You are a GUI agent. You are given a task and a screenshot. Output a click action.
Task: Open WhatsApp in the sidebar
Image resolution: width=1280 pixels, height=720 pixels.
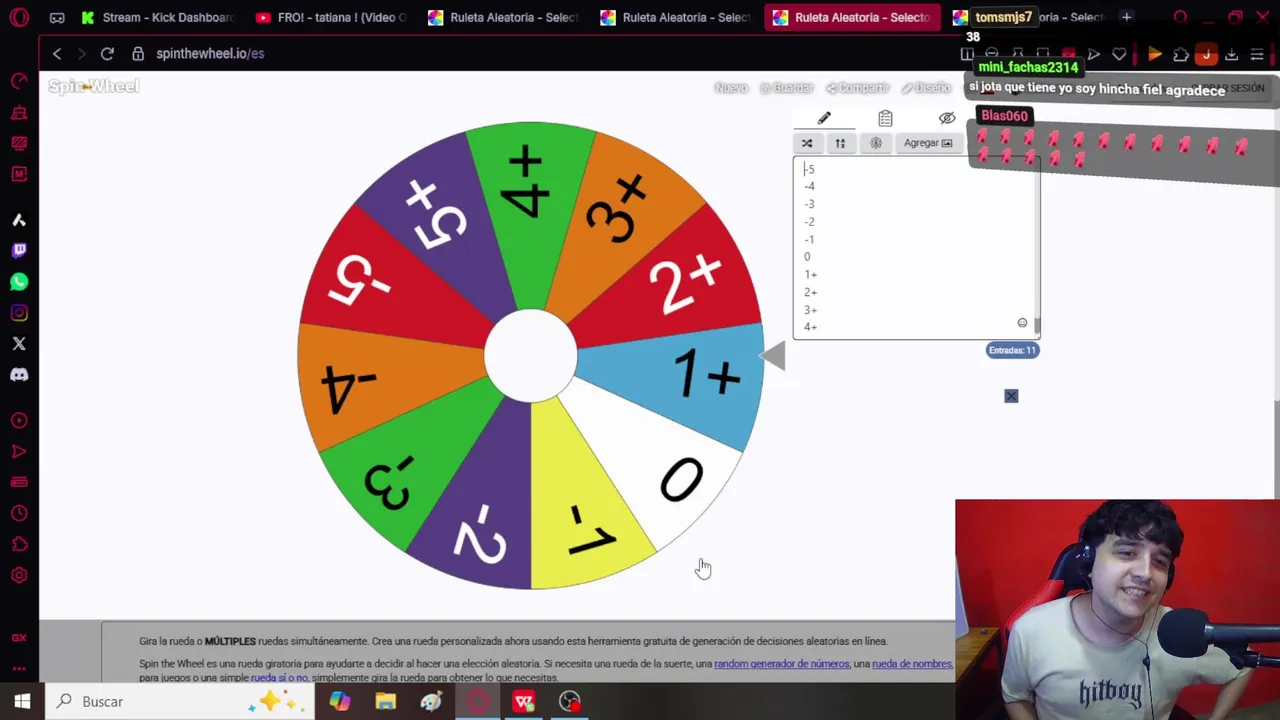(x=19, y=282)
